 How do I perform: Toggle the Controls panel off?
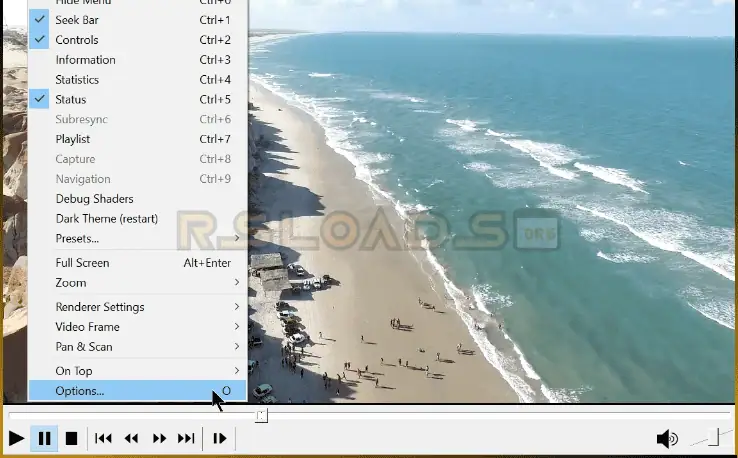[137, 40]
